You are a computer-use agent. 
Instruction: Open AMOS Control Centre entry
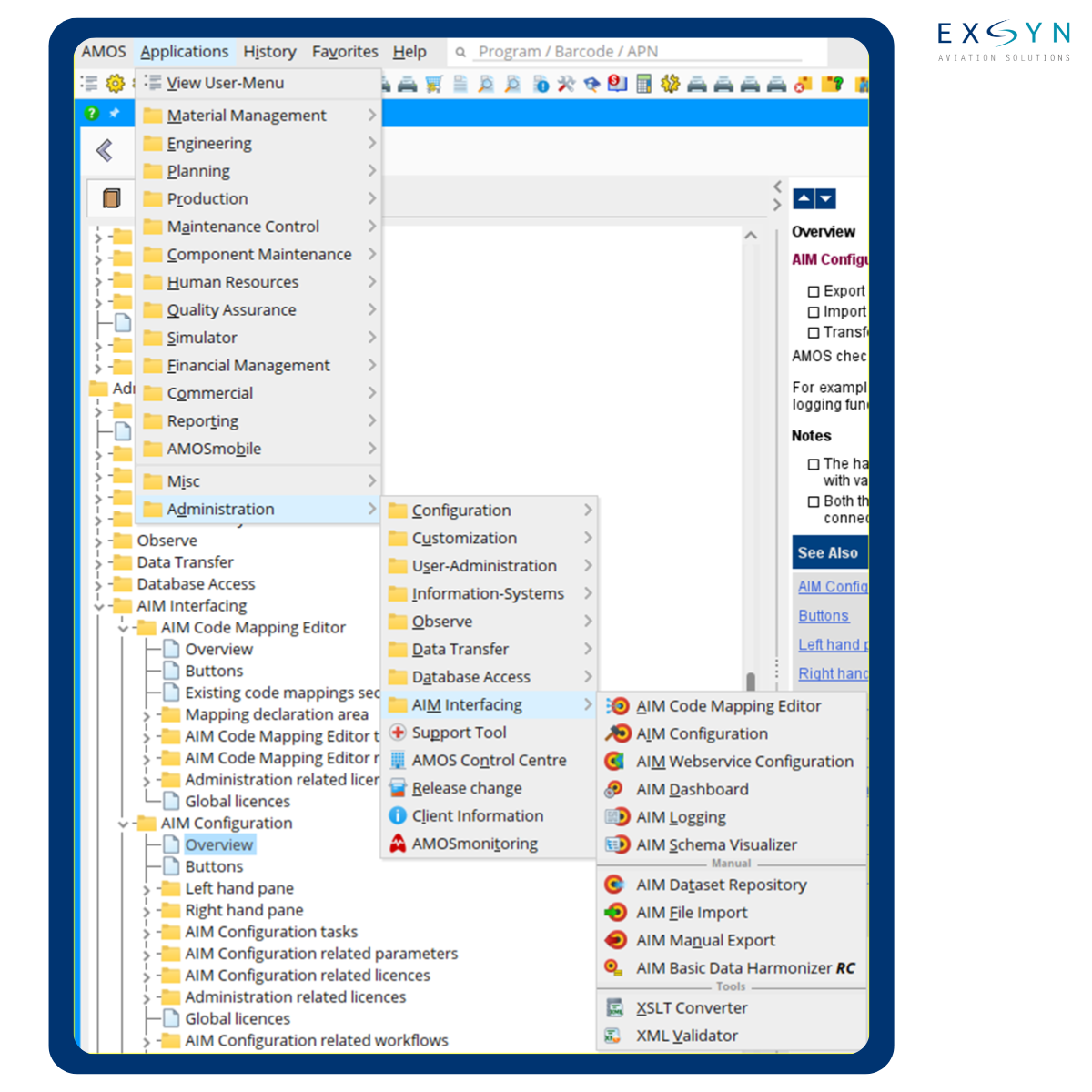click(x=489, y=760)
